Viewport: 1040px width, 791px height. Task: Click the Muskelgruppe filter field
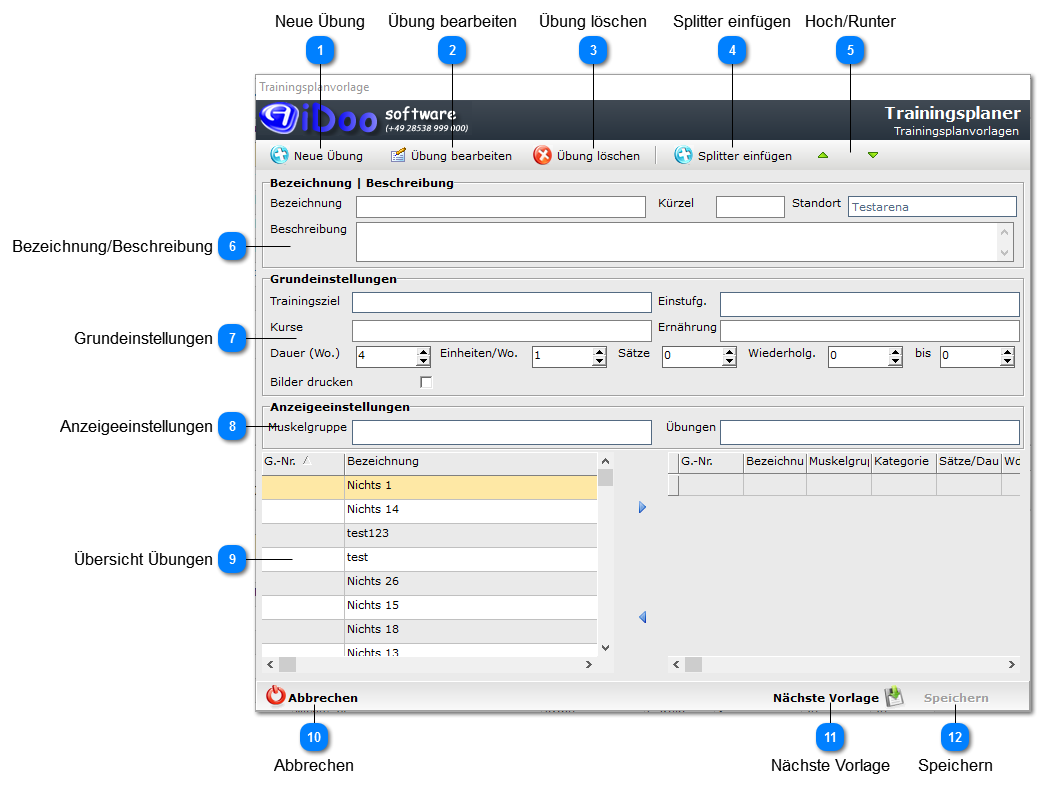pyautogui.click(x=501, y=432)
